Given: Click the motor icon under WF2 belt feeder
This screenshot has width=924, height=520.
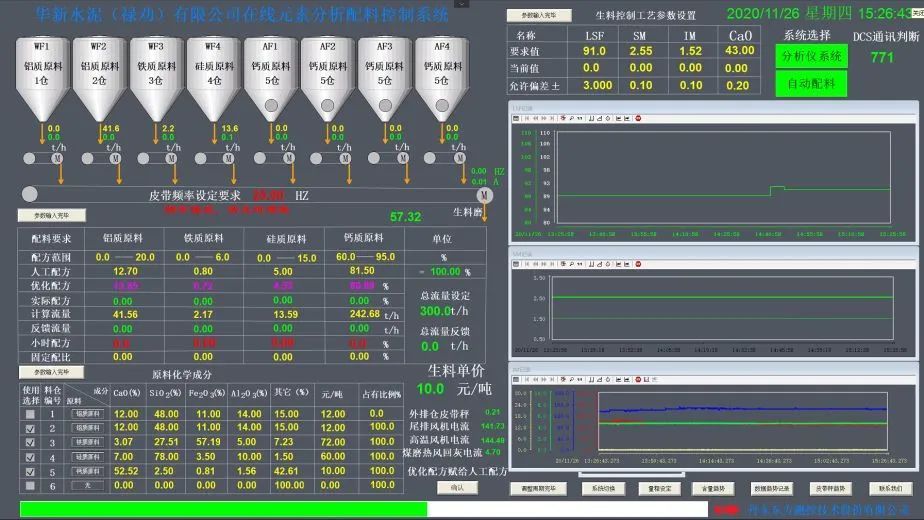Looking at the screenshot, I should pos(115,158).
